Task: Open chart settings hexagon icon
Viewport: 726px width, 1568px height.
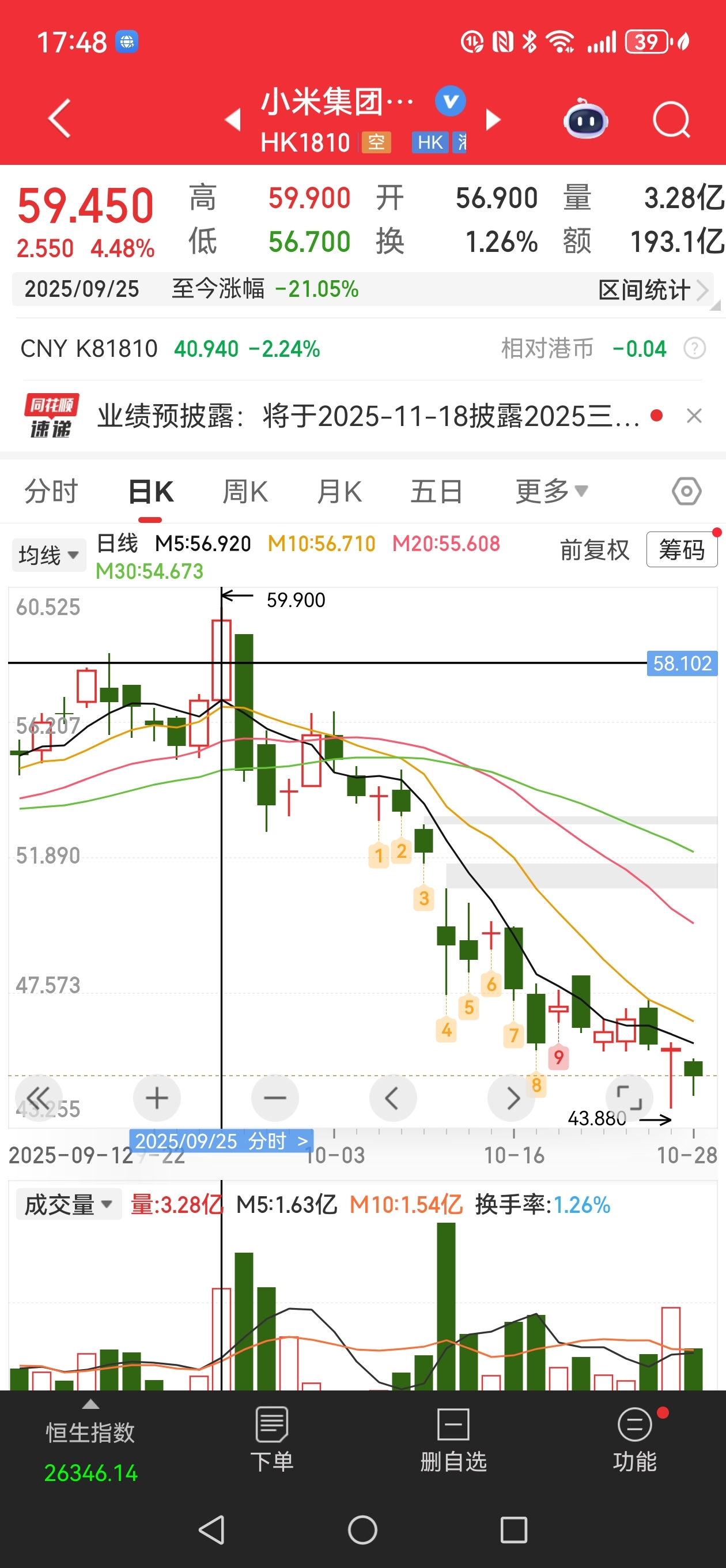Action: coord(686,491)
